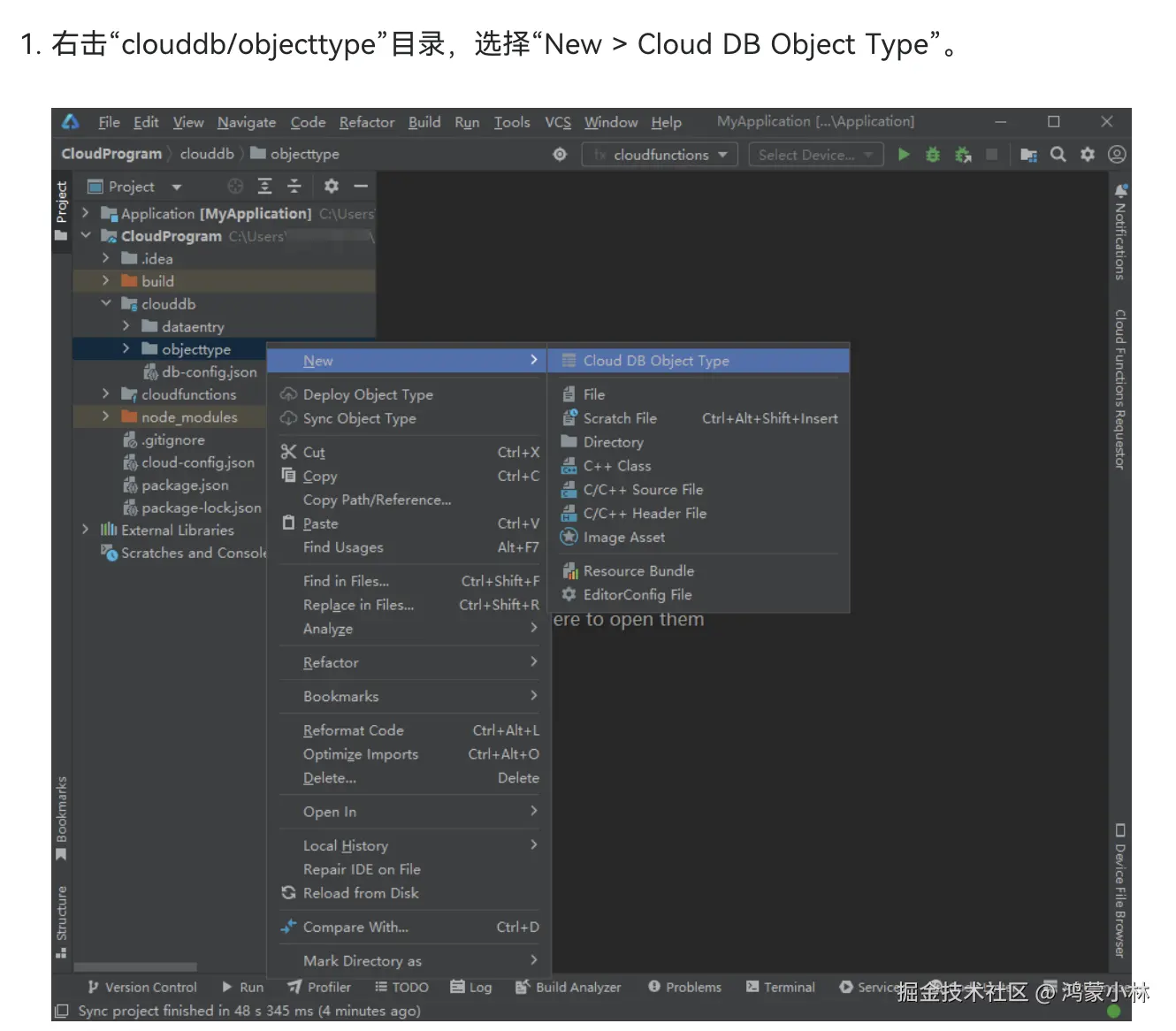Open the Refactor menu
1176x1031 pixels.
pyautogui.click(x=367, y=122)
